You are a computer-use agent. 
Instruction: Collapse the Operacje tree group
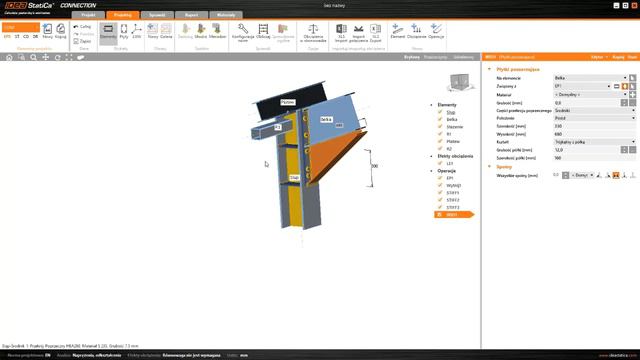tap(431, 171)
